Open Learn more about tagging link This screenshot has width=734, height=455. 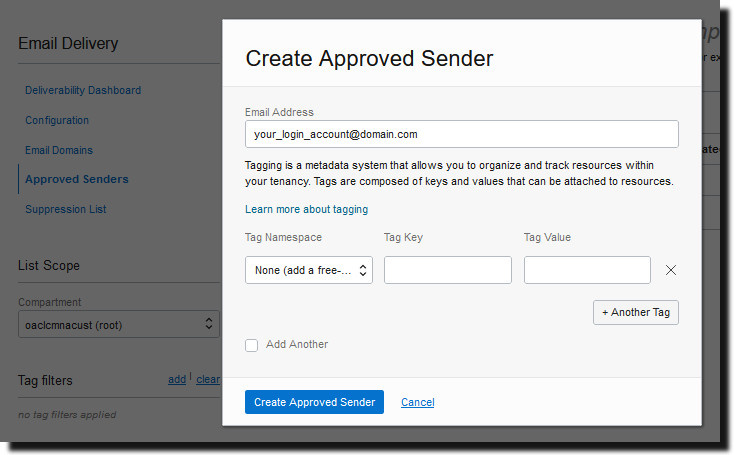(x=307, y=209)
